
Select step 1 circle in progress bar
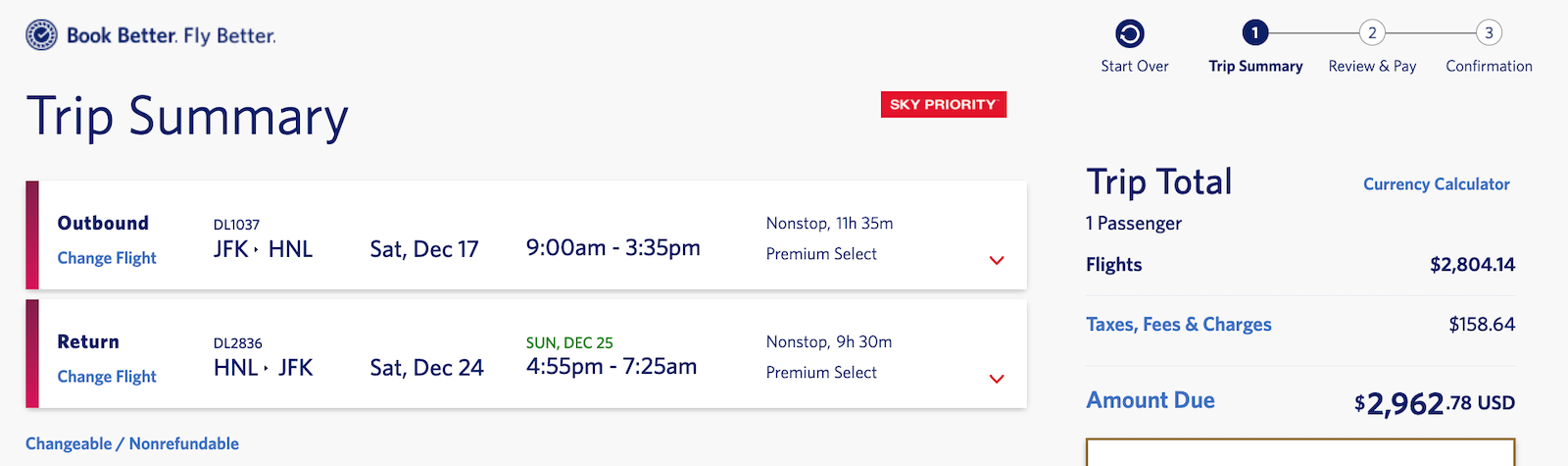1255,33
